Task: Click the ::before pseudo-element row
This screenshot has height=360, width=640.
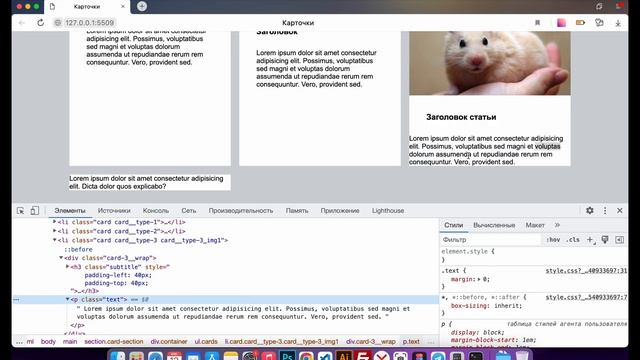Action: [x=78, y=249]
